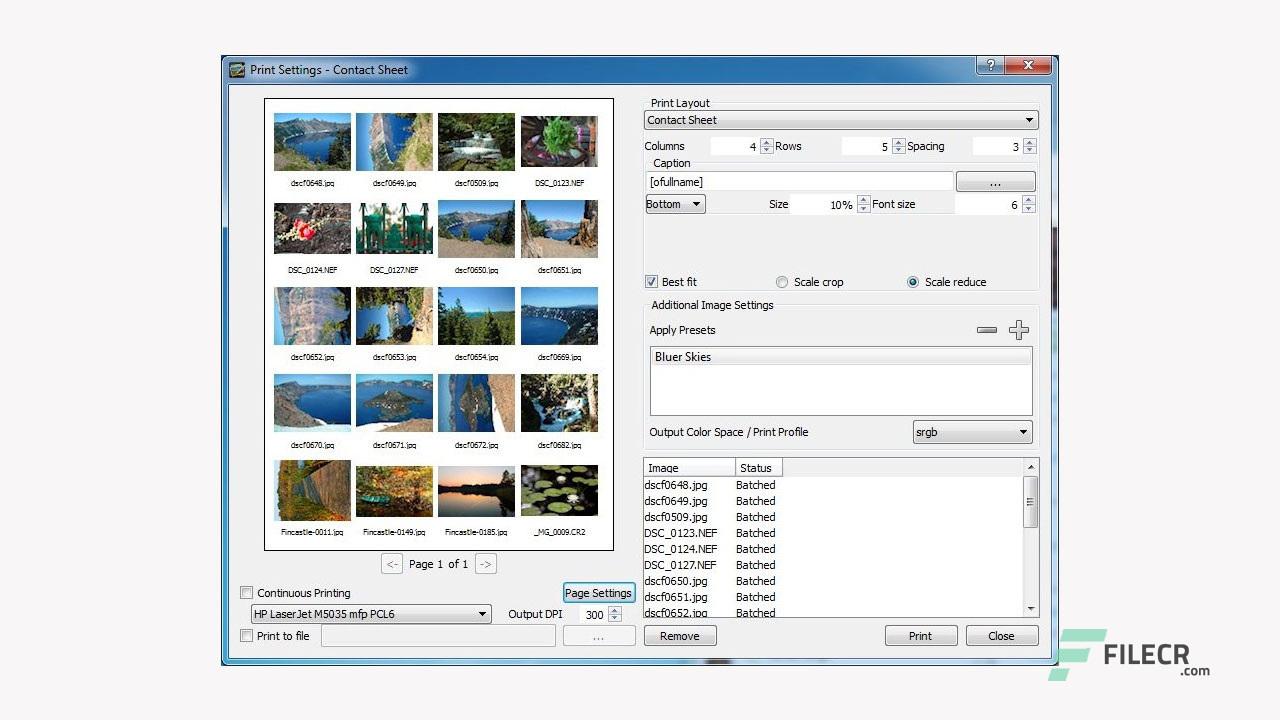Select the Scale crop radio button
Screen dimensions: 1280x720
coord(782,282)
